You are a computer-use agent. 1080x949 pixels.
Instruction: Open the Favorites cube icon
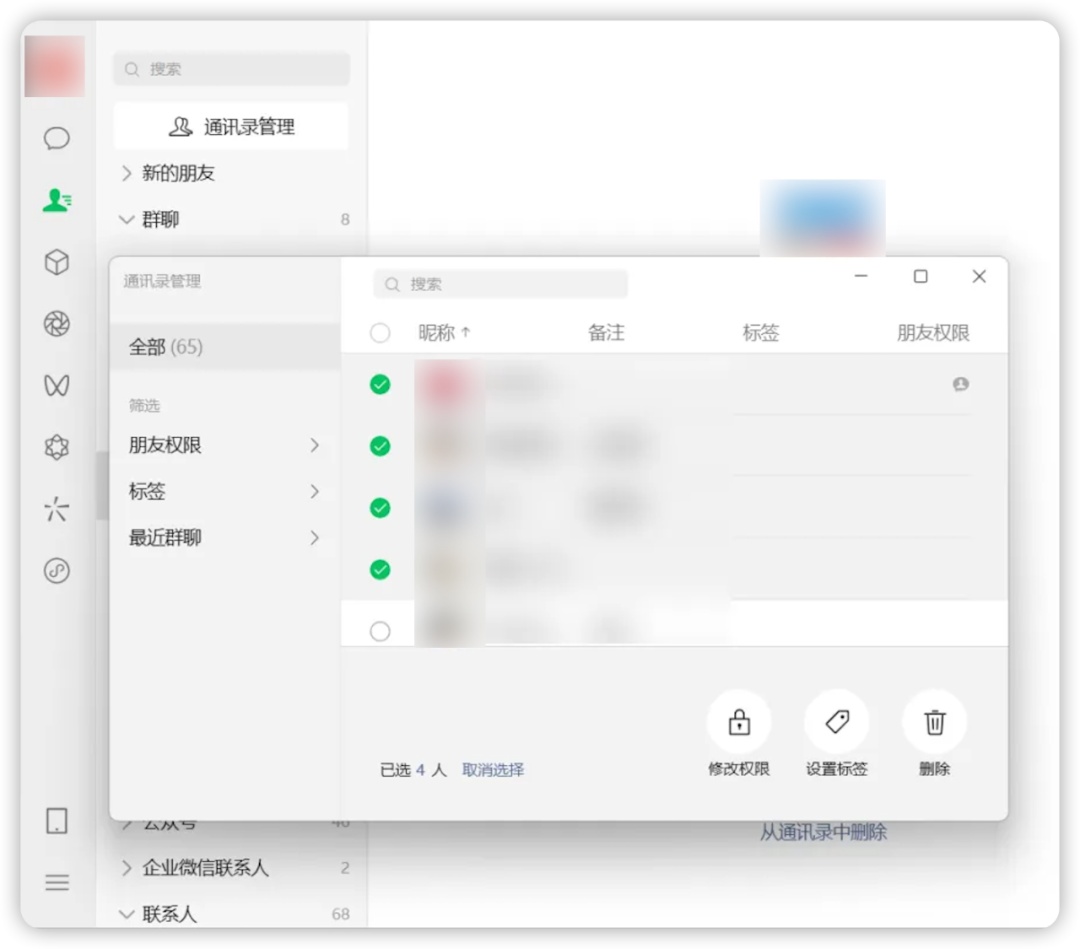[x=57, y=262]
